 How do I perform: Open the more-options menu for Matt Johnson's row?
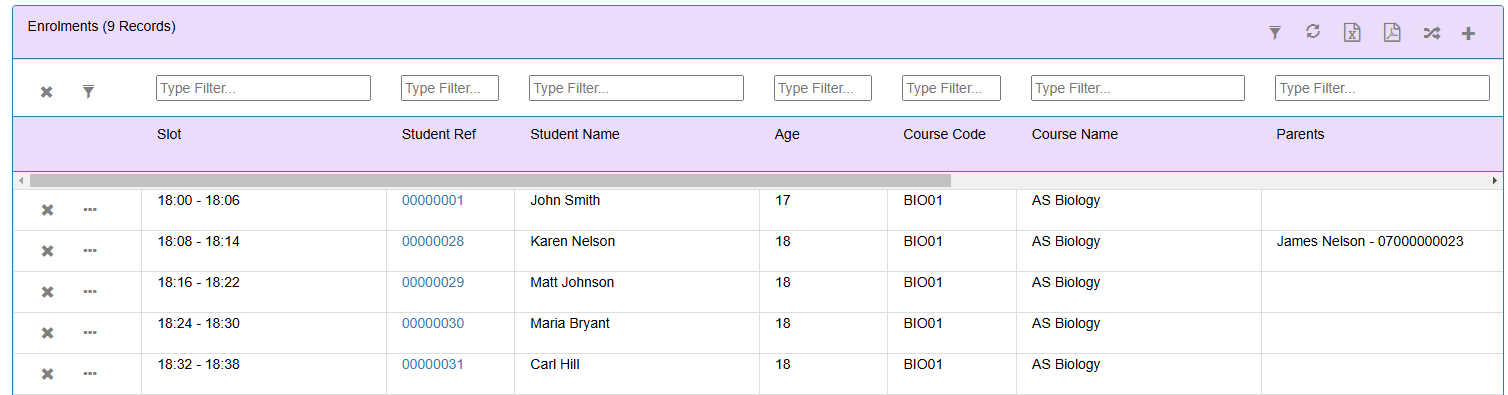point(90,292)
